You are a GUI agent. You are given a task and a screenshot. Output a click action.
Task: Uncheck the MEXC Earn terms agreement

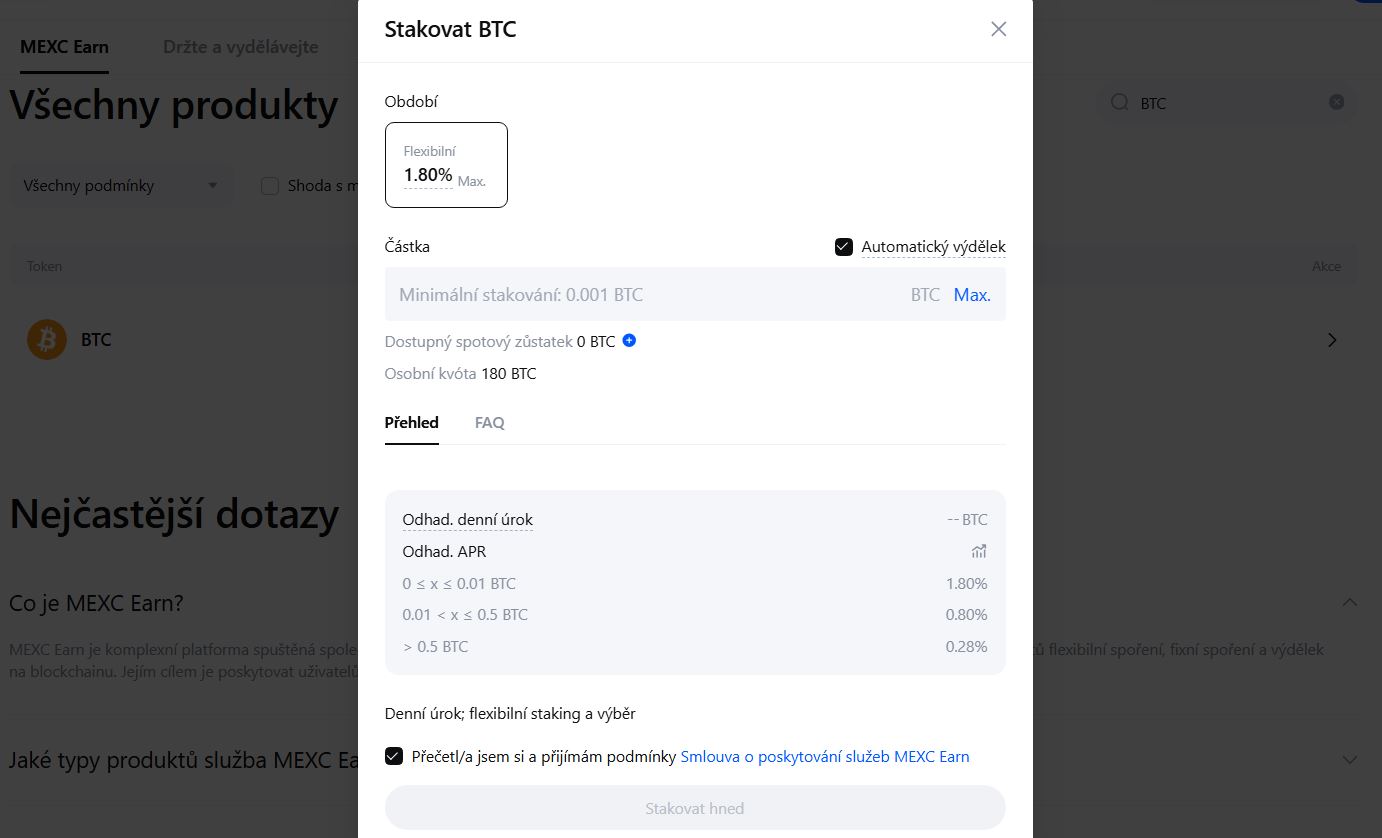[393, 756]
